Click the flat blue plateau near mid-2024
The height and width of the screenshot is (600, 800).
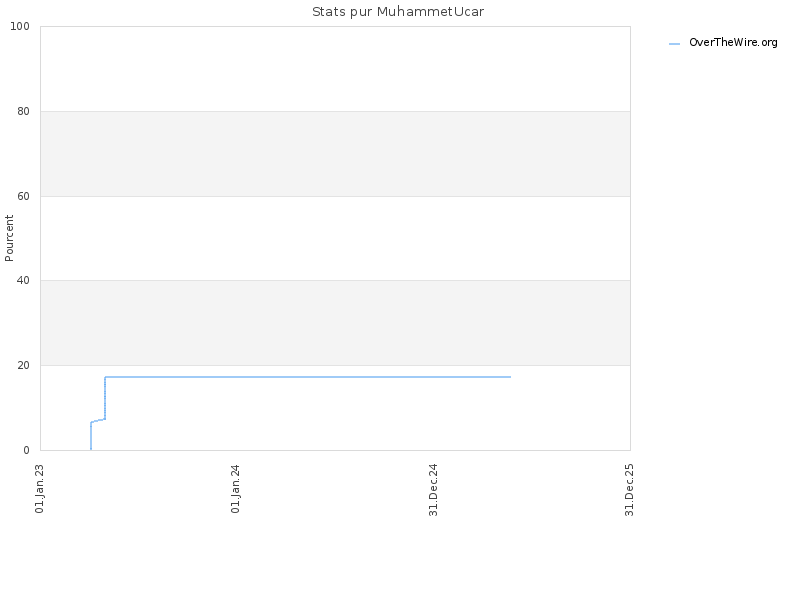tap(334, 377)
